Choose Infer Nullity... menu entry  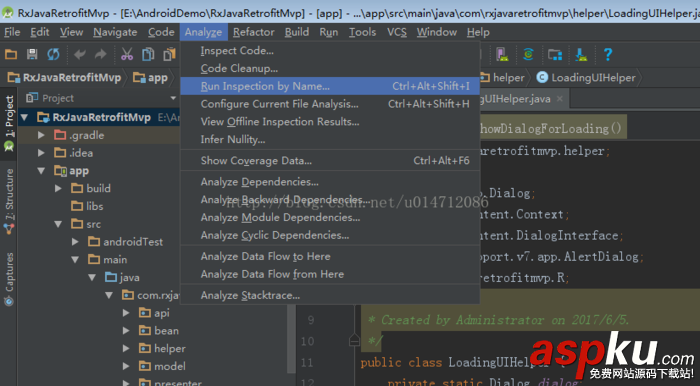pyautogui.click(x=330, y=140)
